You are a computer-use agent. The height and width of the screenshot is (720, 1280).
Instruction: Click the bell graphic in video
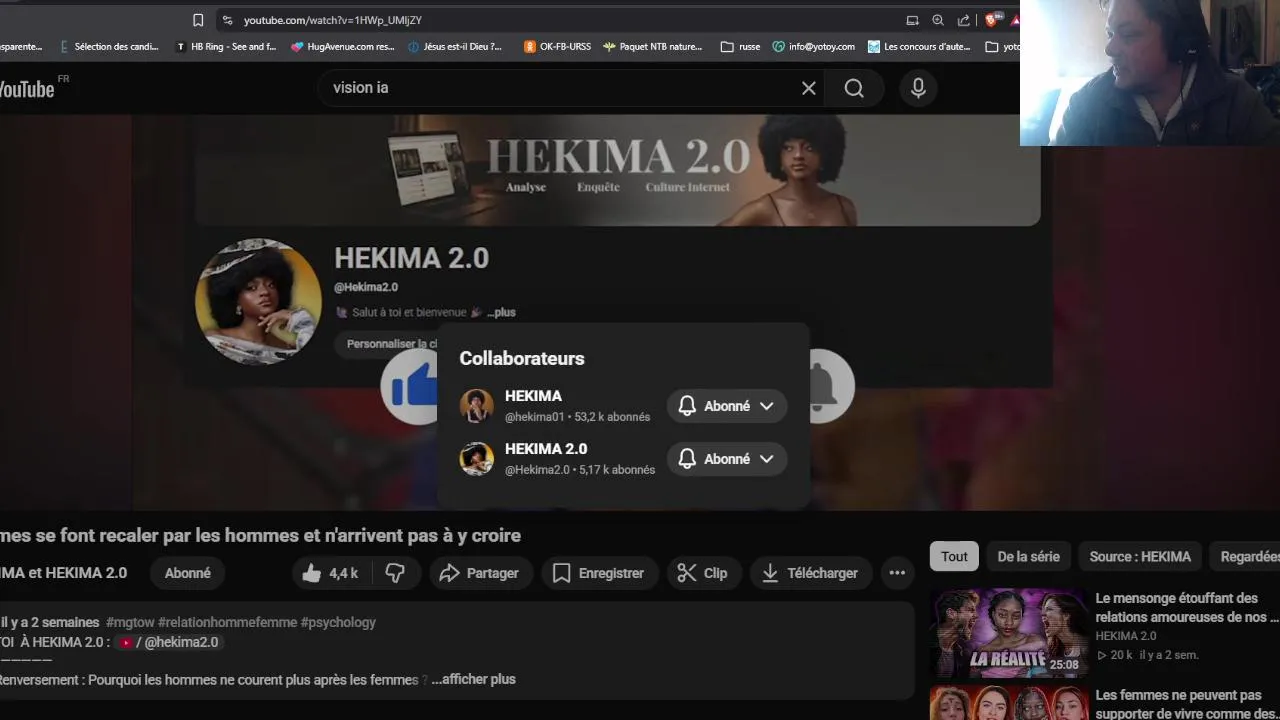click(831, 386)
